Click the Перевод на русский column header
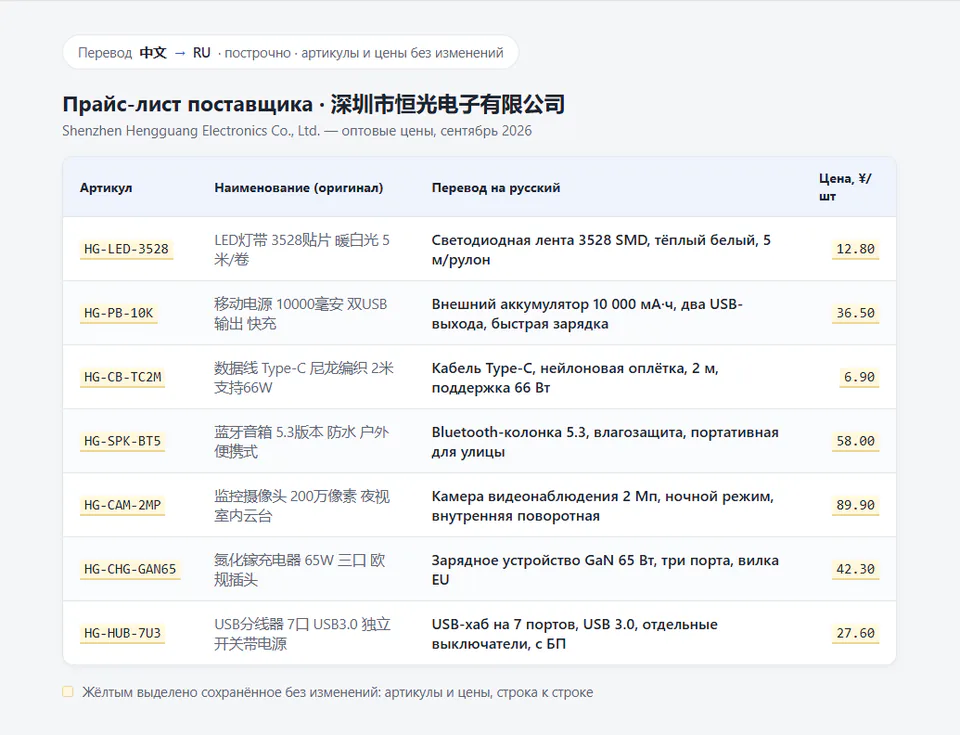Screen dimensions: 960x735 pyautogui.click(x=496, y=187)
